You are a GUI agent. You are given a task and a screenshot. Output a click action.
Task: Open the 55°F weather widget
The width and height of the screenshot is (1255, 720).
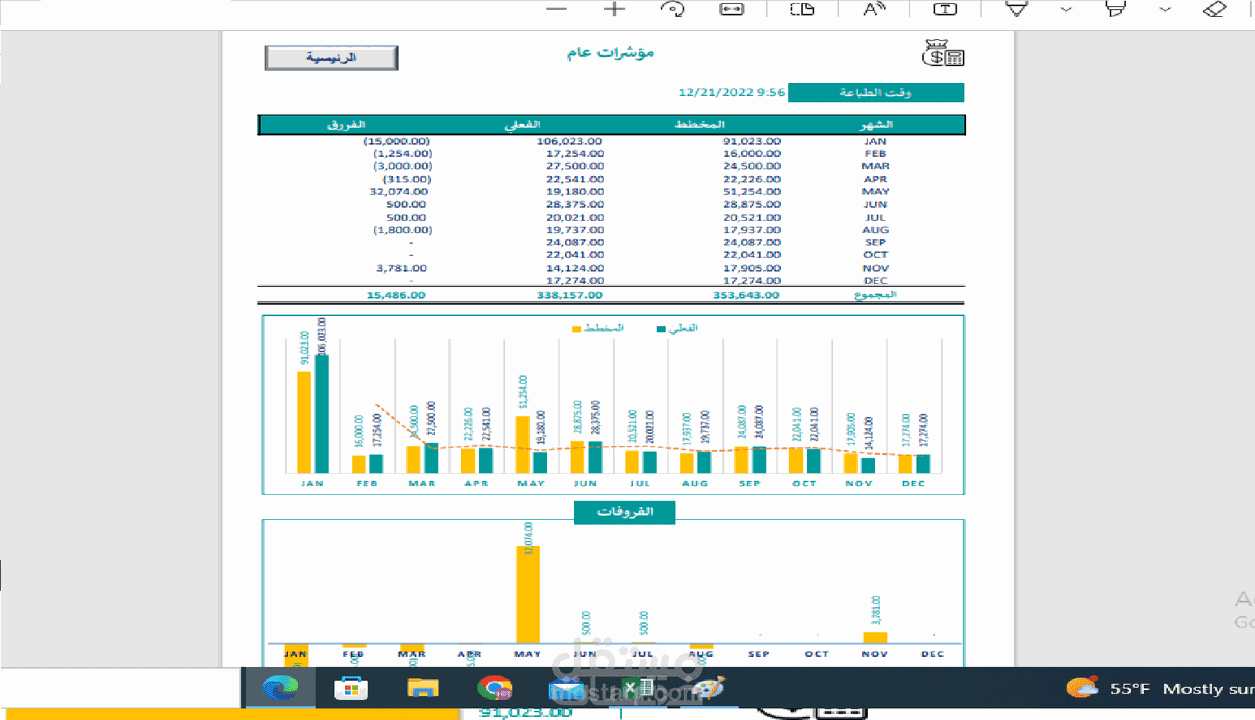(1160, 689)
